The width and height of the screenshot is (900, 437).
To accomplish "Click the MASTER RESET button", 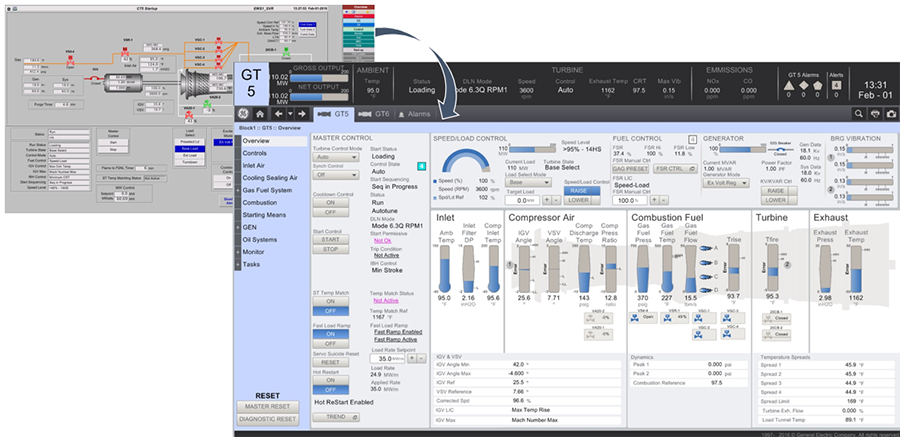I will pos(268,407).
